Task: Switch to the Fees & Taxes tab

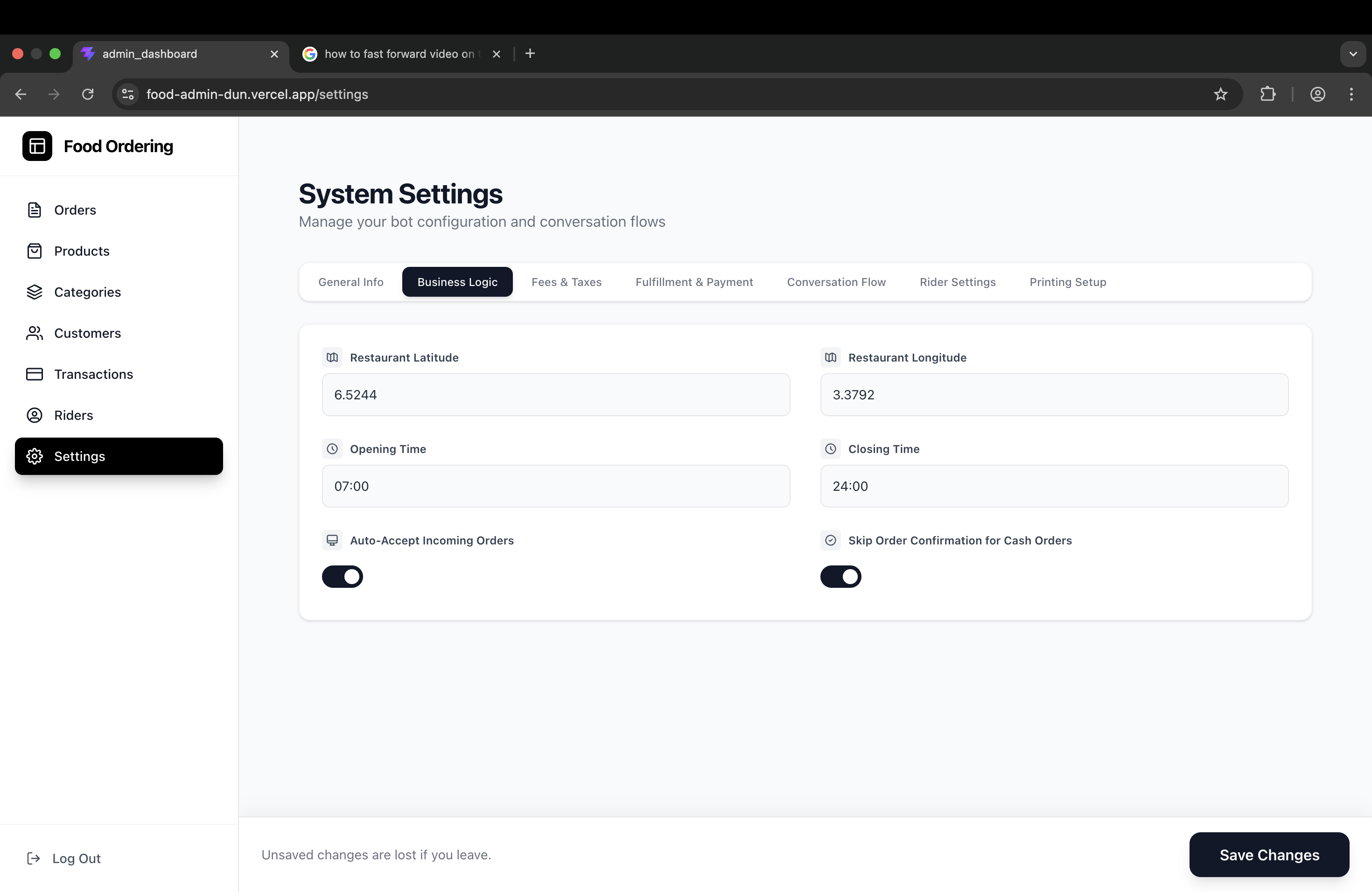Action: pos(566,282)
